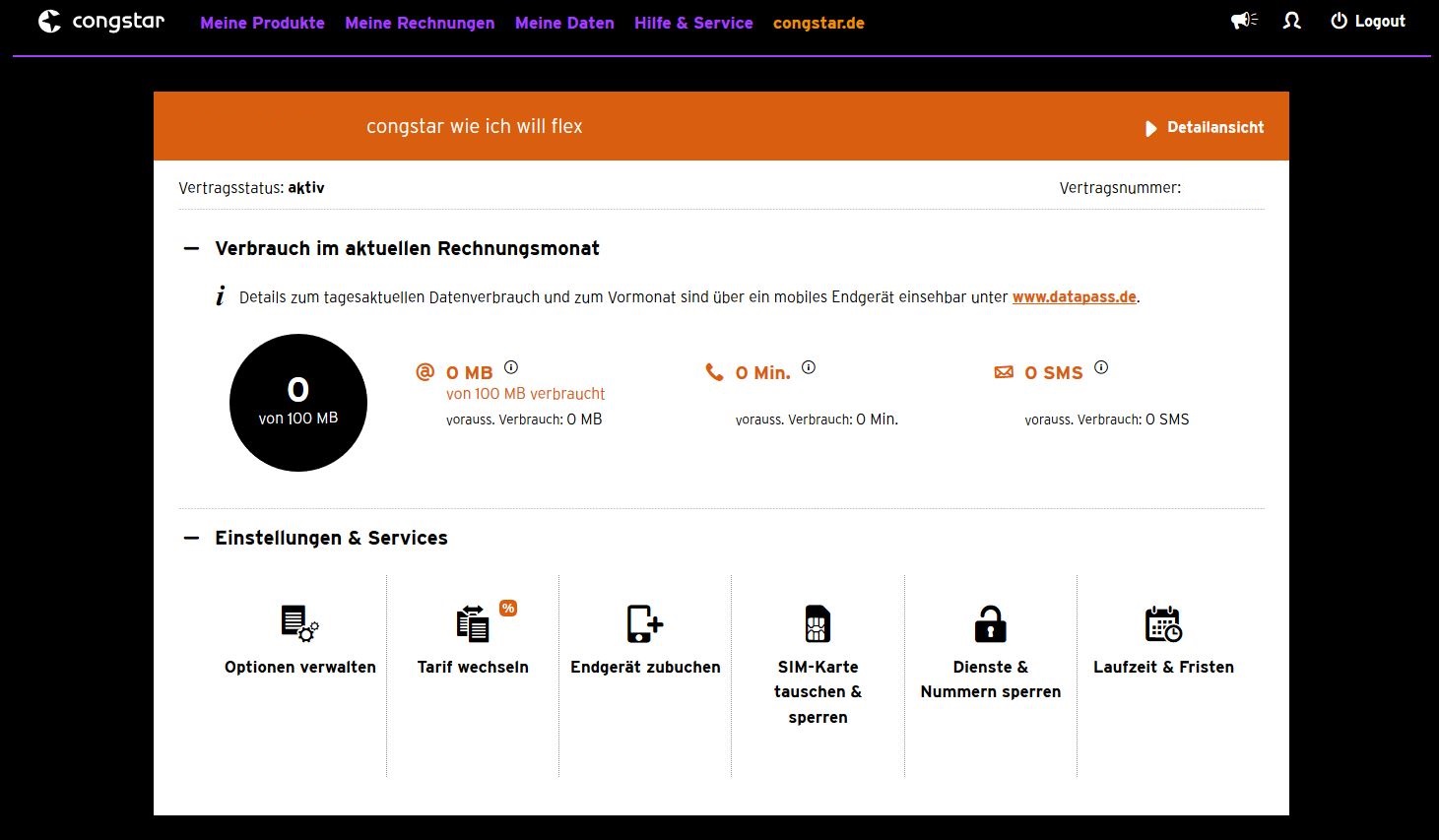The height and width of the screenshot is (840, 1439).
Task: Click the info icon next to 0 MB
Action: click(x=511, y=367)
